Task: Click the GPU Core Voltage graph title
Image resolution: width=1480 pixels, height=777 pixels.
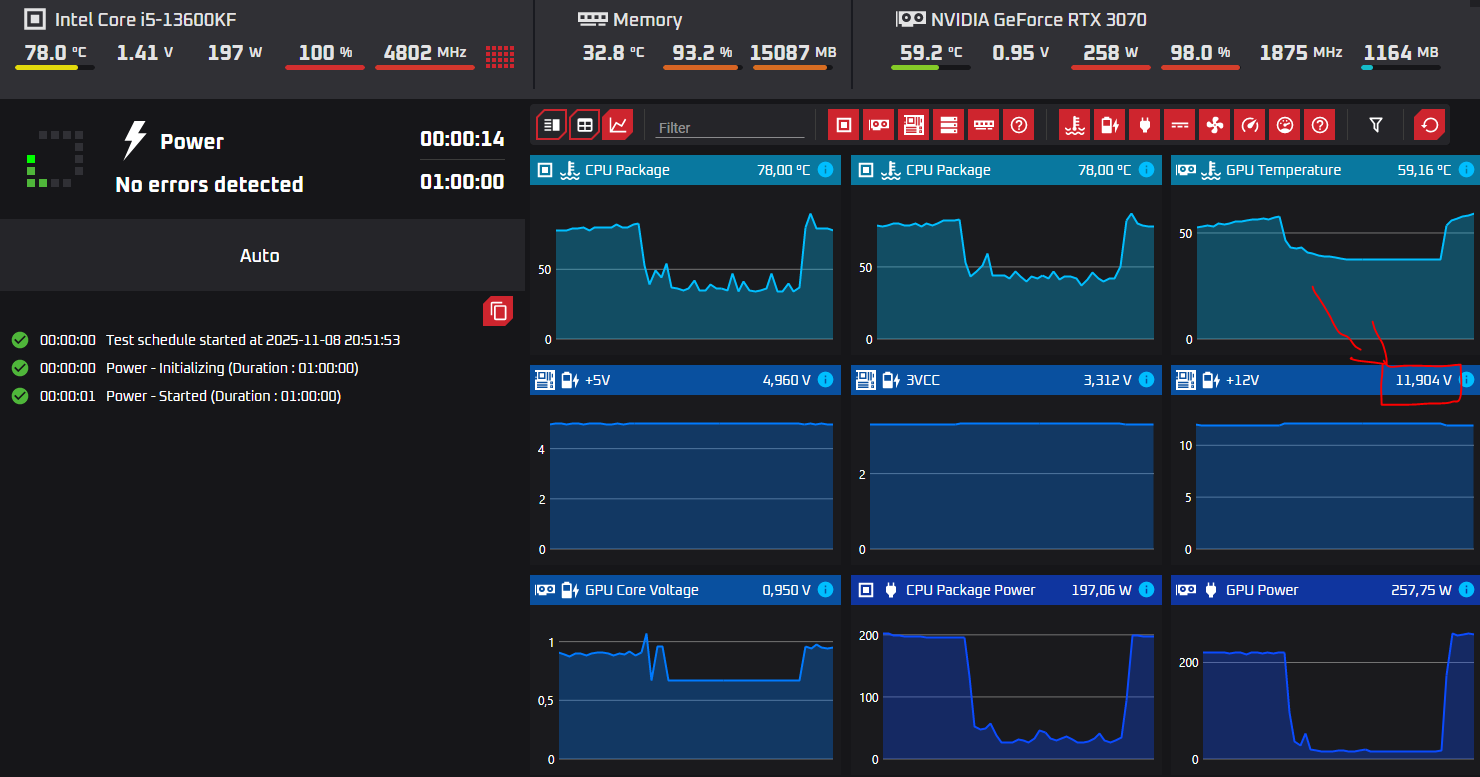Action: click(x=642, y=590)
